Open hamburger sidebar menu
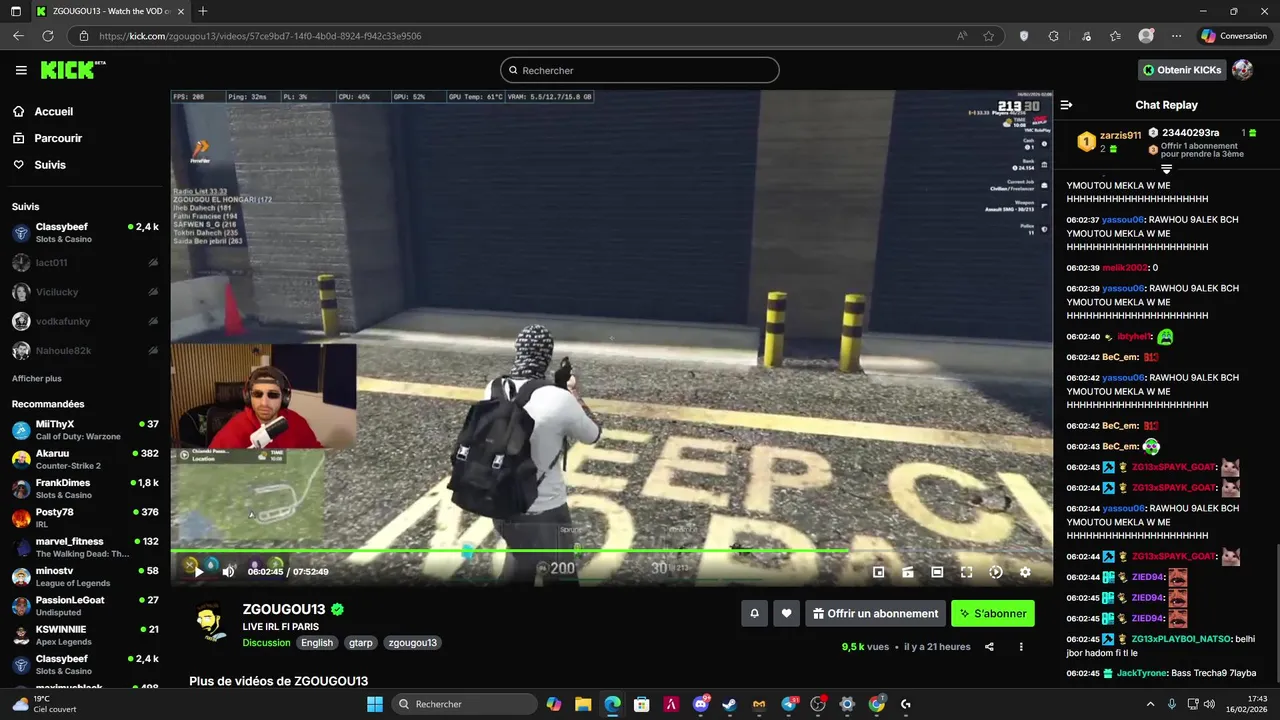This screenshot has height=720, width=1280. (x=21, y=70)
